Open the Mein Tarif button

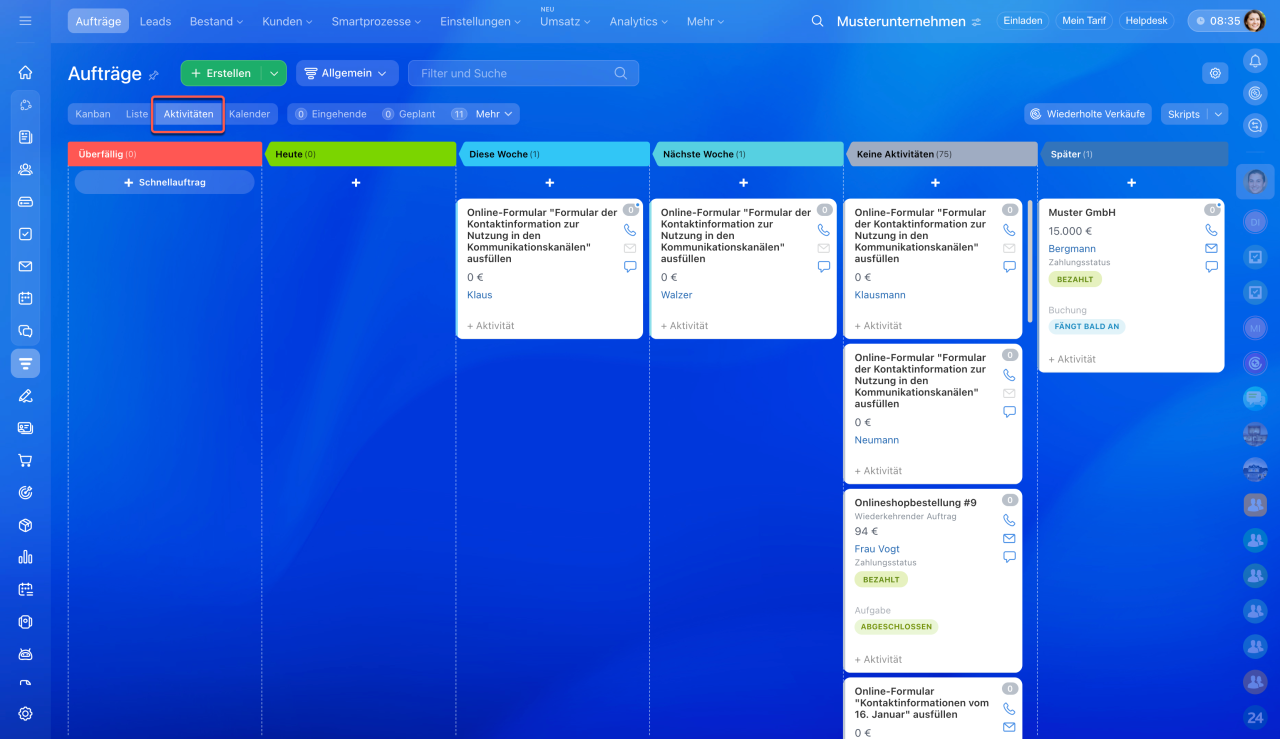[1085, 21]
